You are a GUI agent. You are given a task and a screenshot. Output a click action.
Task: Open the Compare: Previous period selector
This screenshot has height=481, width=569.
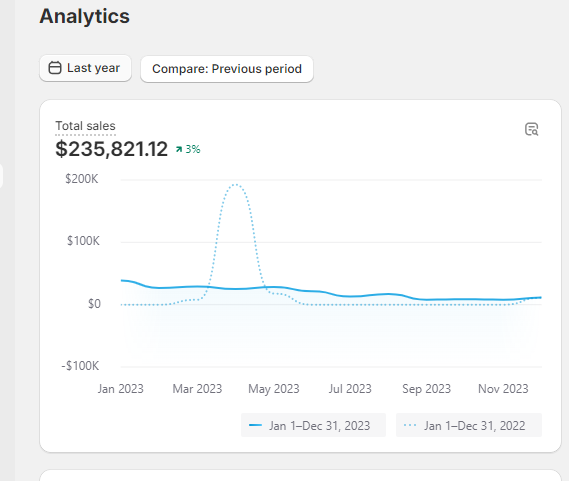point(227,69)
